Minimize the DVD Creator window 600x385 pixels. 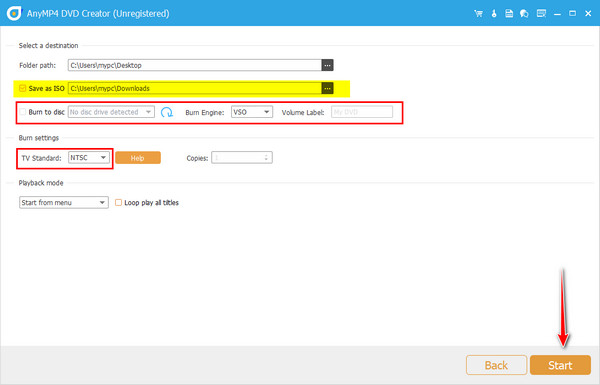pos(557,14)
